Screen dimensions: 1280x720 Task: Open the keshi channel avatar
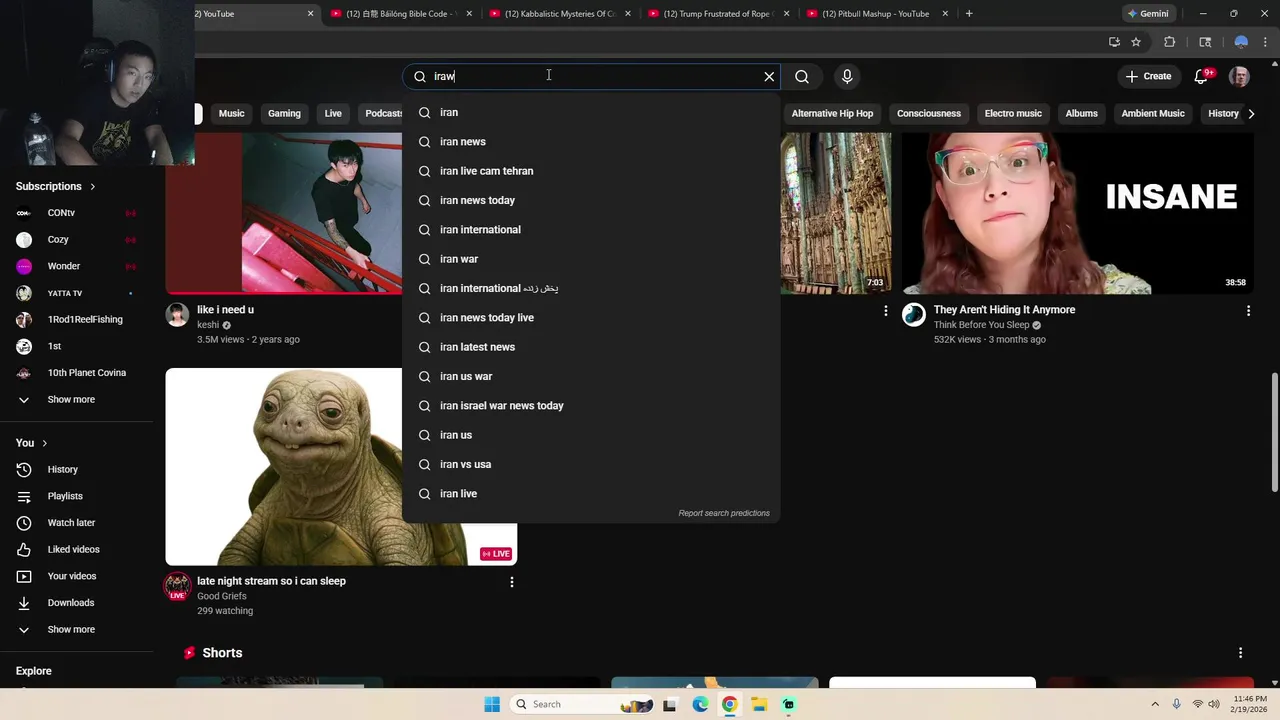pyautogui.click(x=177, y=315)
